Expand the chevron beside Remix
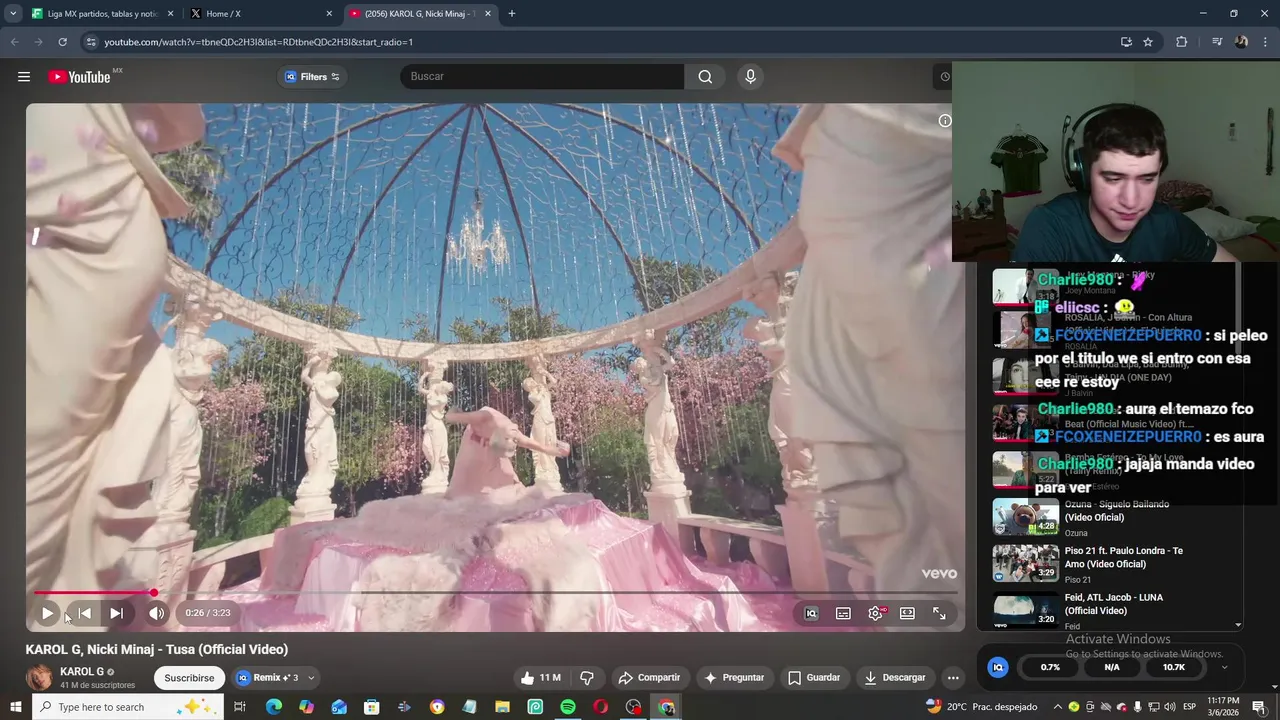The image size is (1280, 720). pyautogui.click(x=311, y=678)
